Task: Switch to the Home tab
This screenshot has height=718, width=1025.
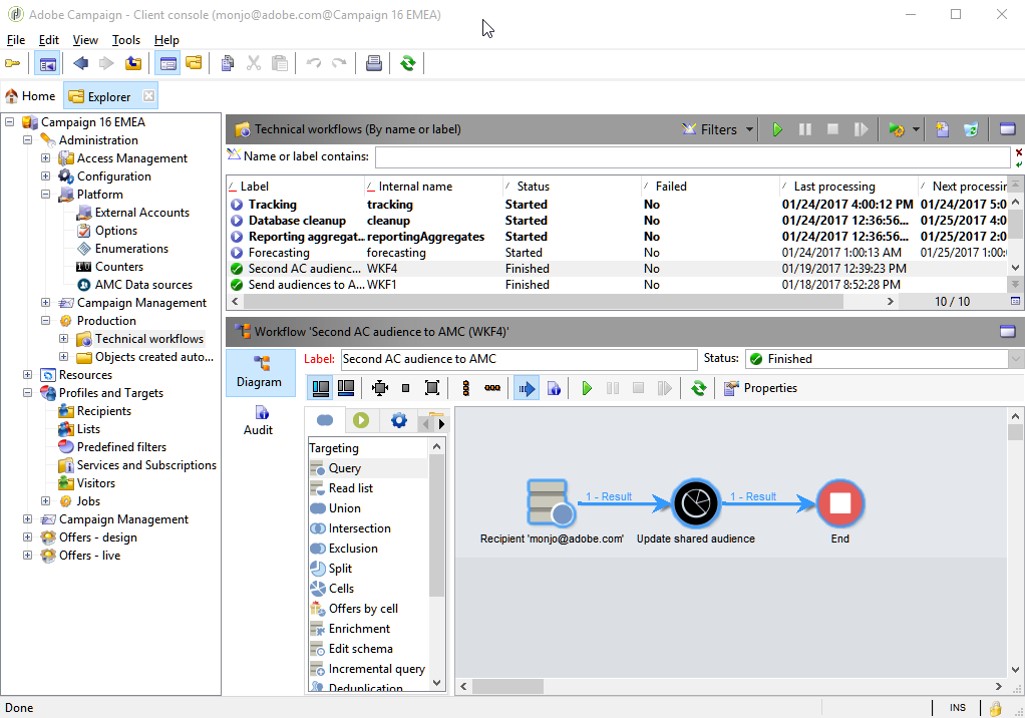Action: (x=31, y=96)
